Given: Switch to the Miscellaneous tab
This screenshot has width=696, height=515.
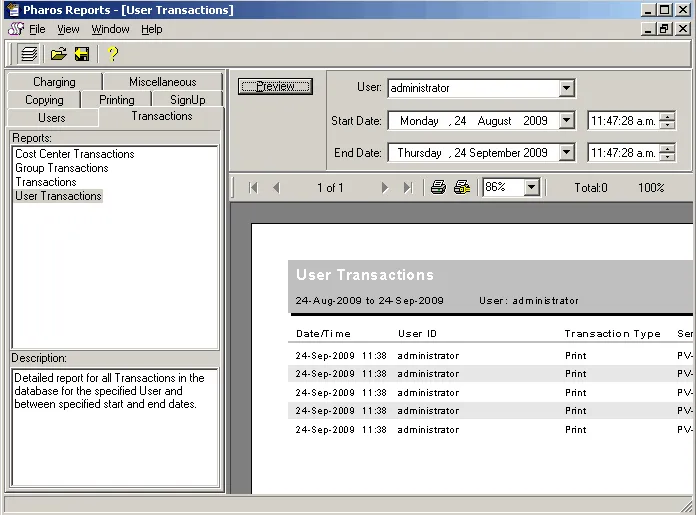Looking at the screenshot, I should (x=162, y=82).
